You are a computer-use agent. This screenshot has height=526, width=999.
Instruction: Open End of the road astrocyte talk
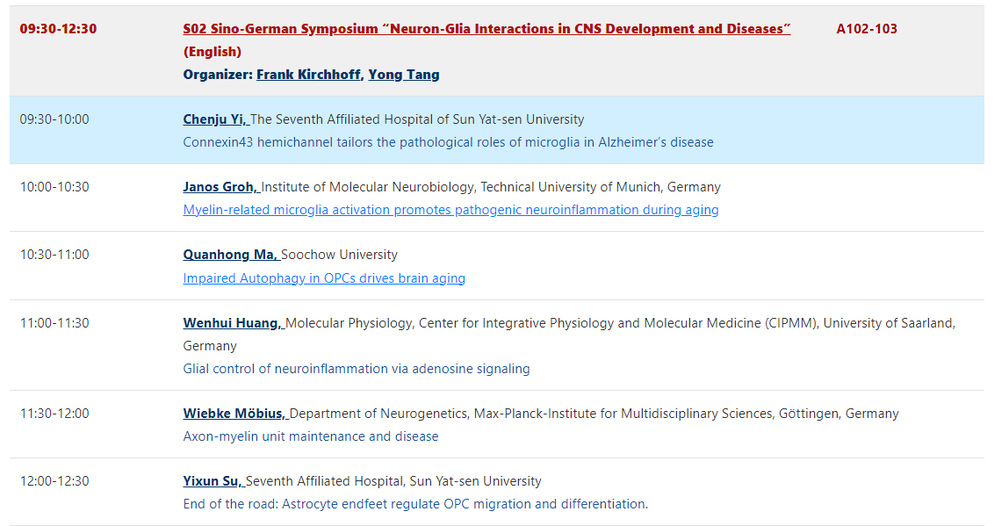click(415, 504)
